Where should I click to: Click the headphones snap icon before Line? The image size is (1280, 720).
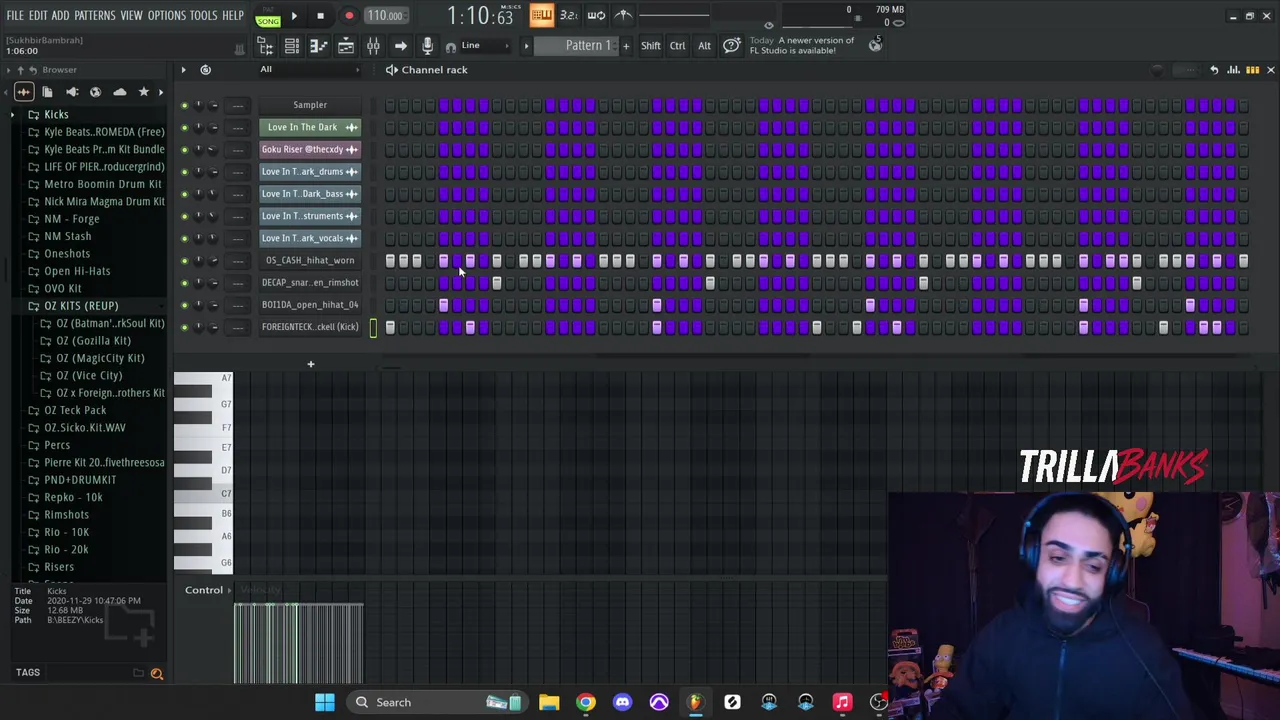pos(451,46)
